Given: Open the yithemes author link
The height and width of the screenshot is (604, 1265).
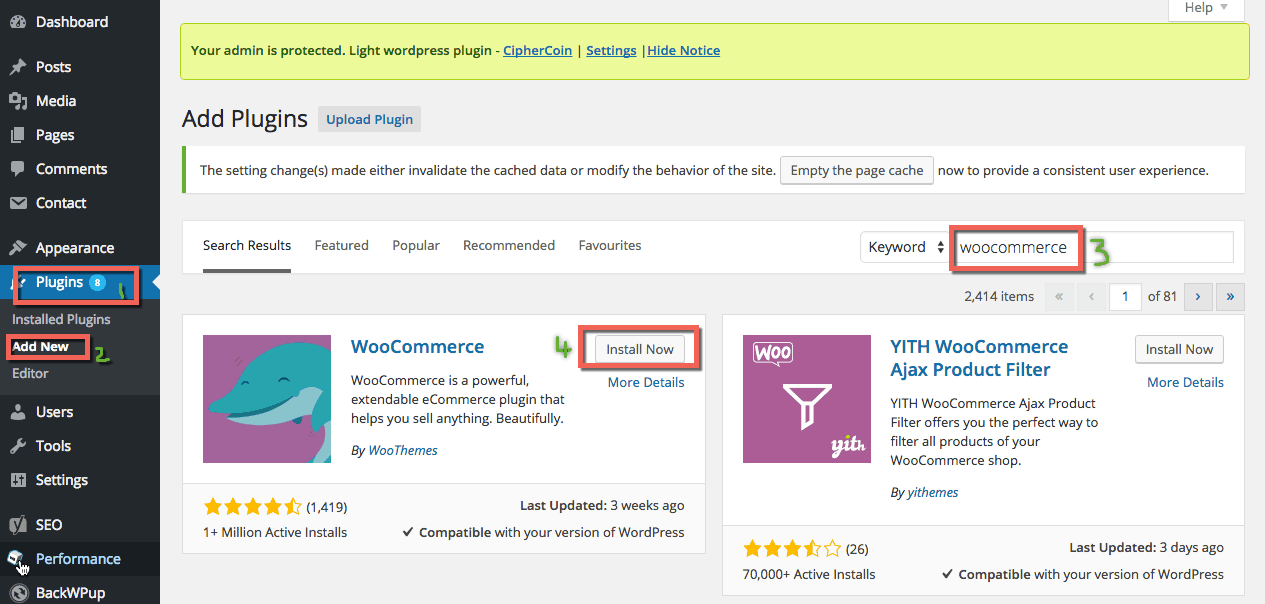Looking at the screenshot, I should (x=932, y=493).
